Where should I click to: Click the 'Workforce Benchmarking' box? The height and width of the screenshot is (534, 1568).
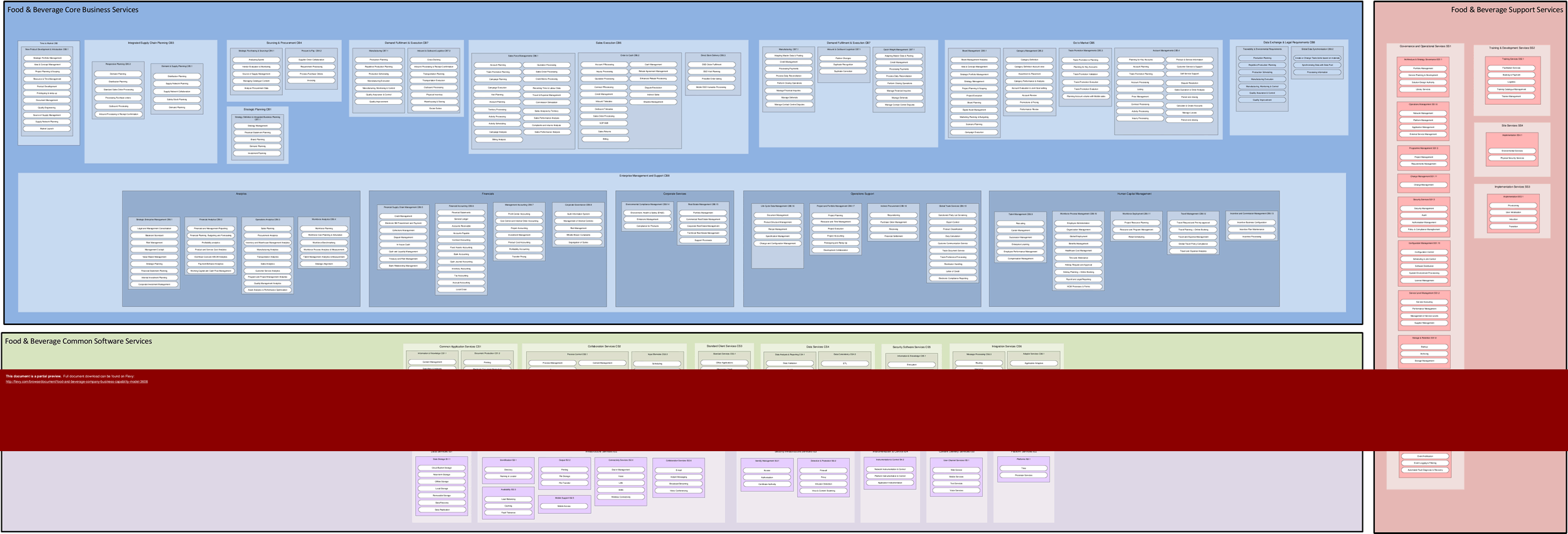(324, 242)
